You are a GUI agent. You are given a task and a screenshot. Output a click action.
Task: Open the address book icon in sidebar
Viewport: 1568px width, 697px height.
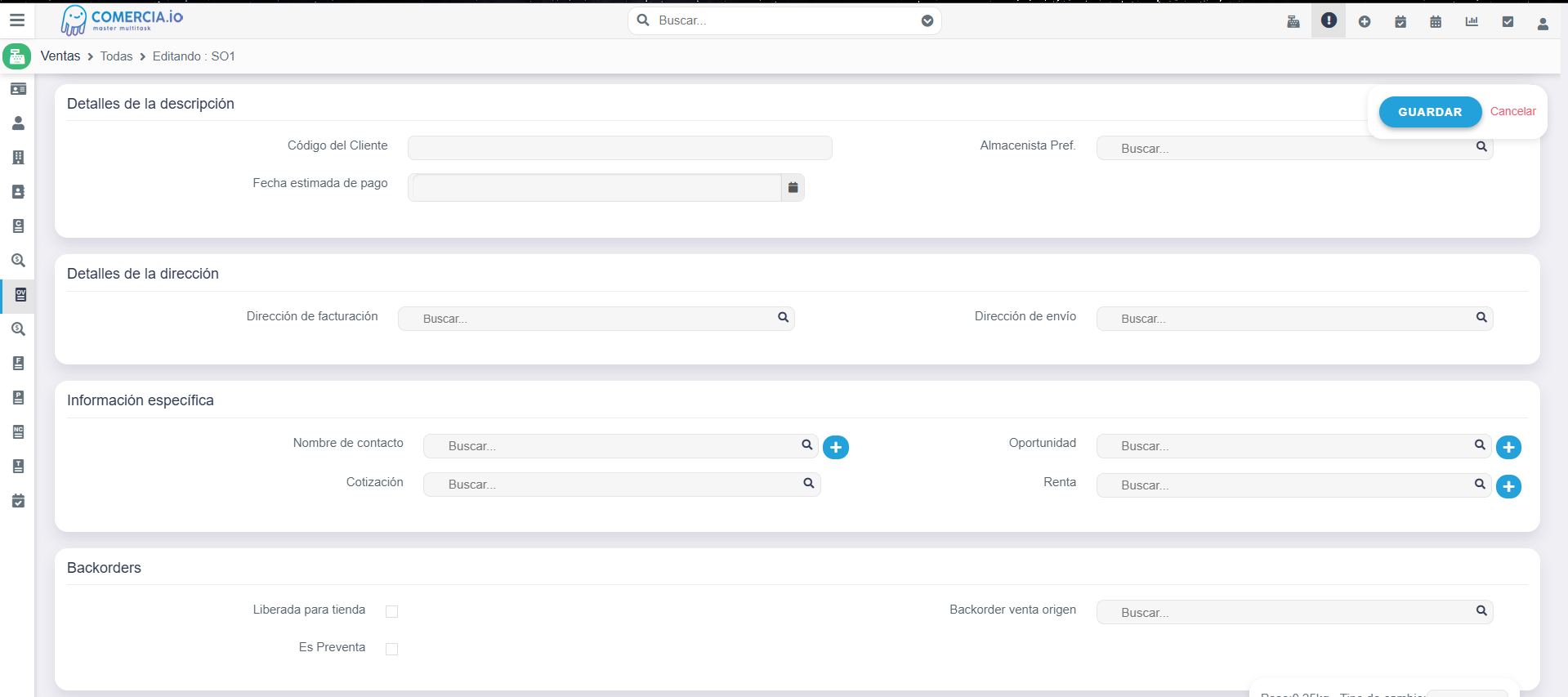point(18,192)
